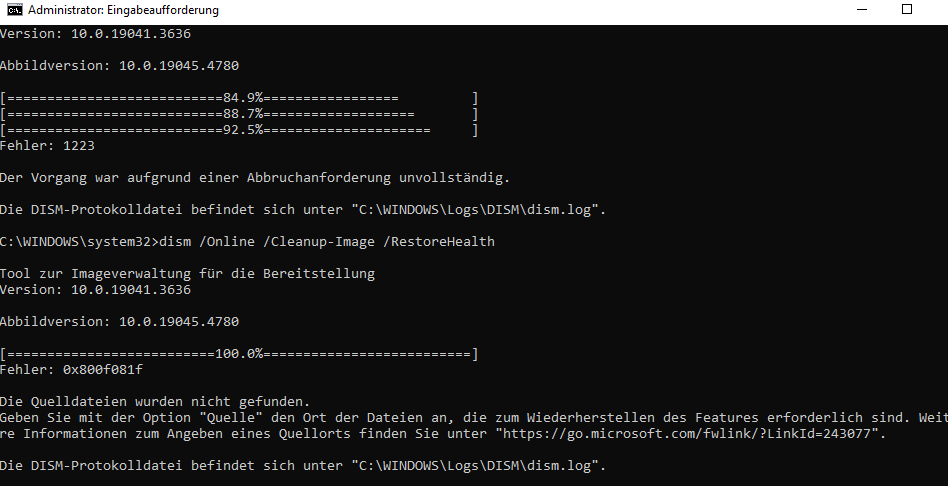Click the 84.9% progress bar line
This screenshot has width=948, height=486.
[x=239, y=98]
